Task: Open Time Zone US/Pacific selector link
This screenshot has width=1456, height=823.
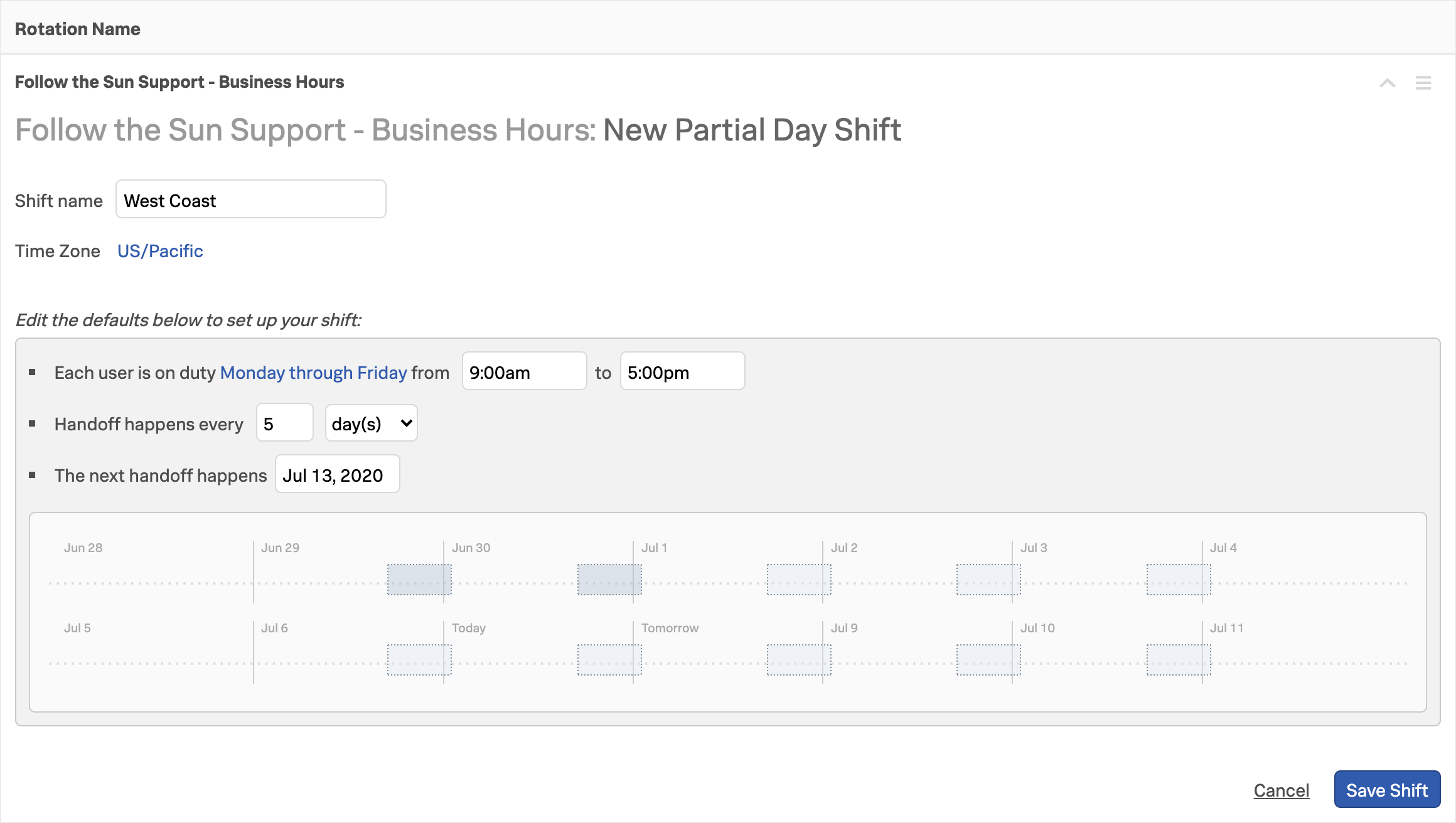Action: pyautogui.click(x=159, y=250)
